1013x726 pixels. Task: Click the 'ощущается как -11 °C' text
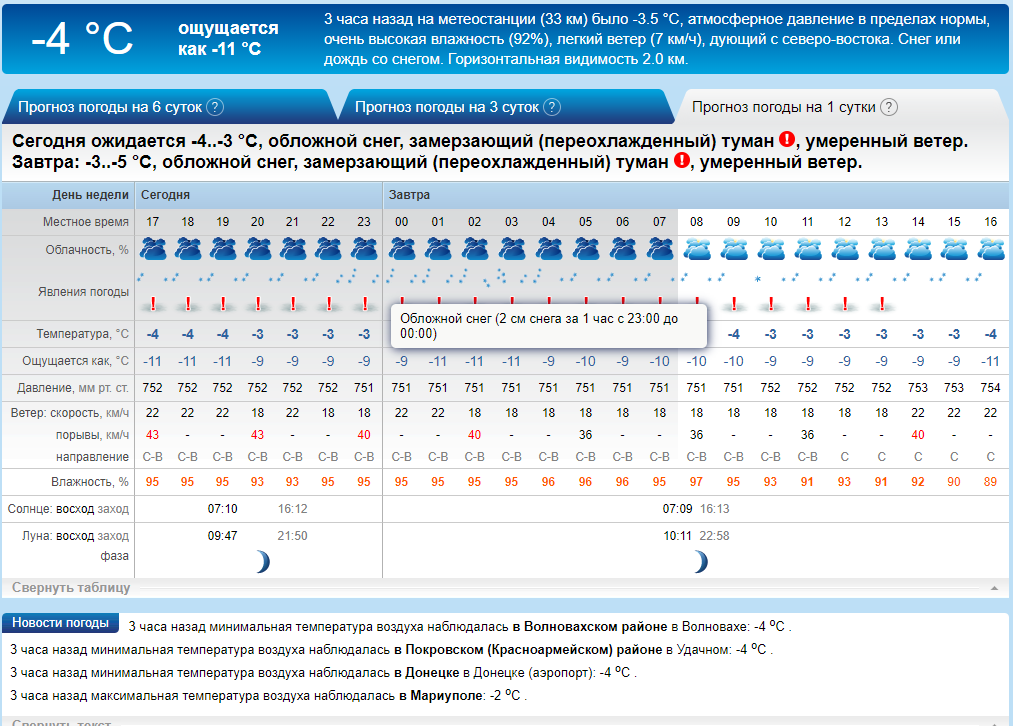[x=228, y=39]
